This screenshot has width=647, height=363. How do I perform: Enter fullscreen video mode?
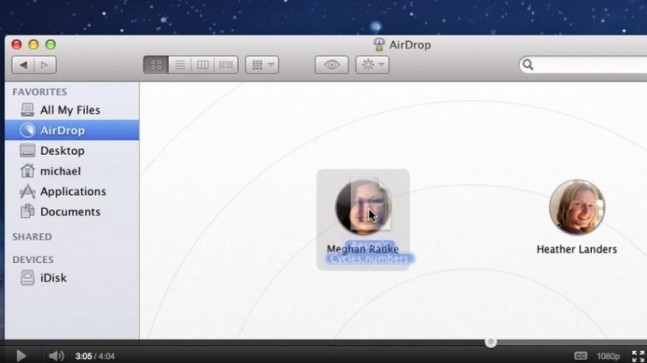click(638, 356)
